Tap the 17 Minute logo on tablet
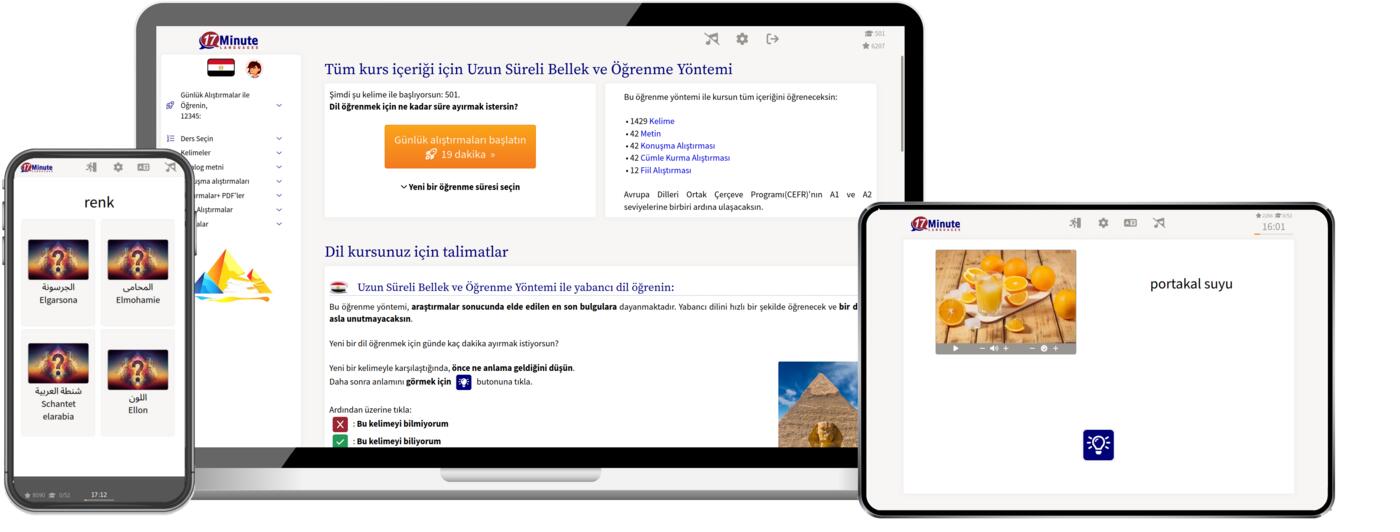 click(935, 225)
